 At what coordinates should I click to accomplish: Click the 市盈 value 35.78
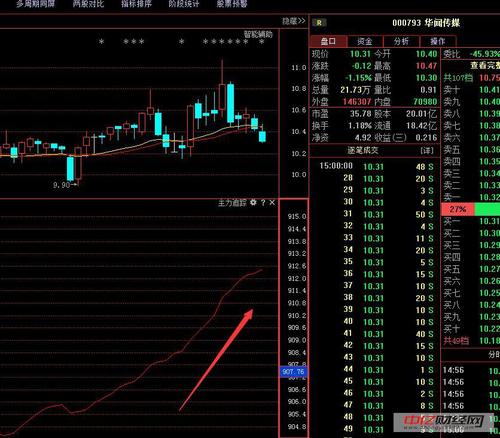360,114
